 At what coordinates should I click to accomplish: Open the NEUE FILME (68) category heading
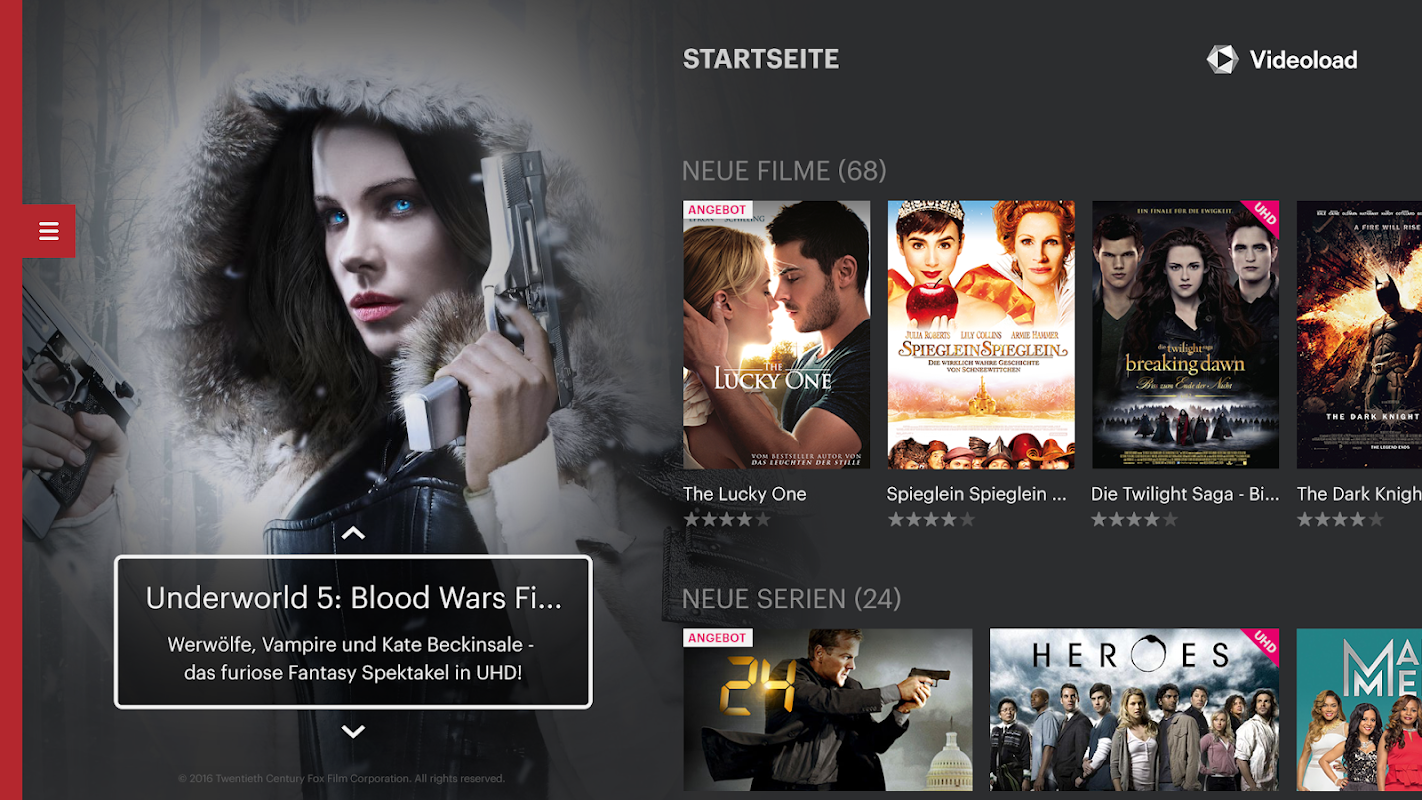(784, 171)
